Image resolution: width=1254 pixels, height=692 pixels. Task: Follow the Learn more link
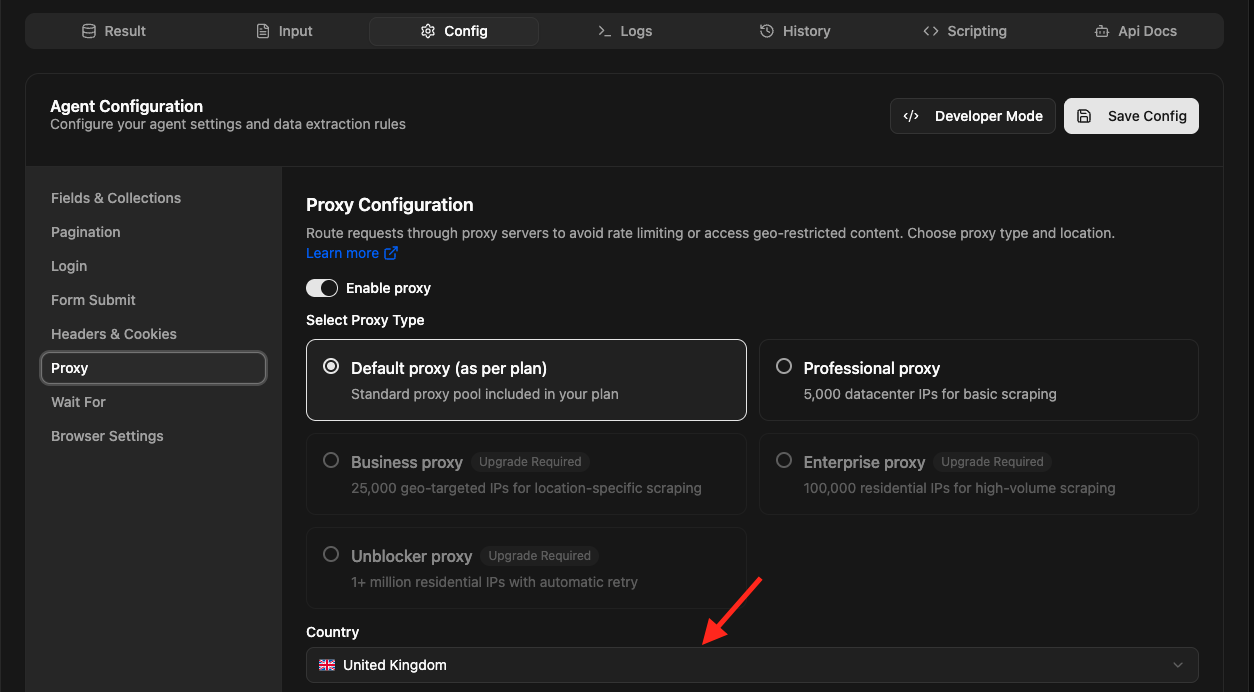point(342,253)
